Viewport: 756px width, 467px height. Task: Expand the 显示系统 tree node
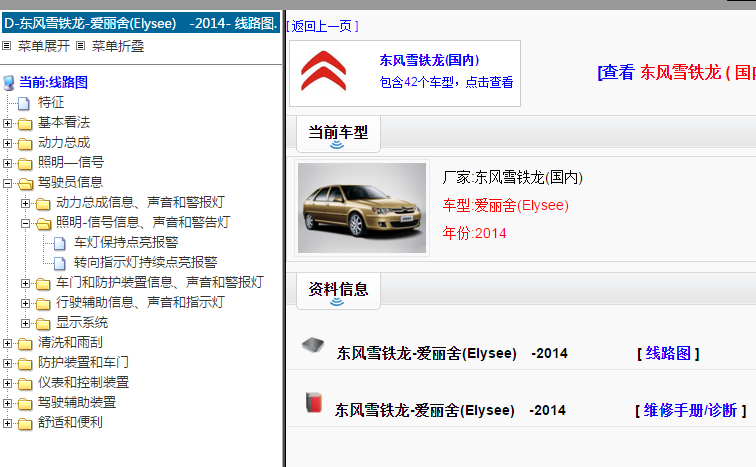[25, 323]
